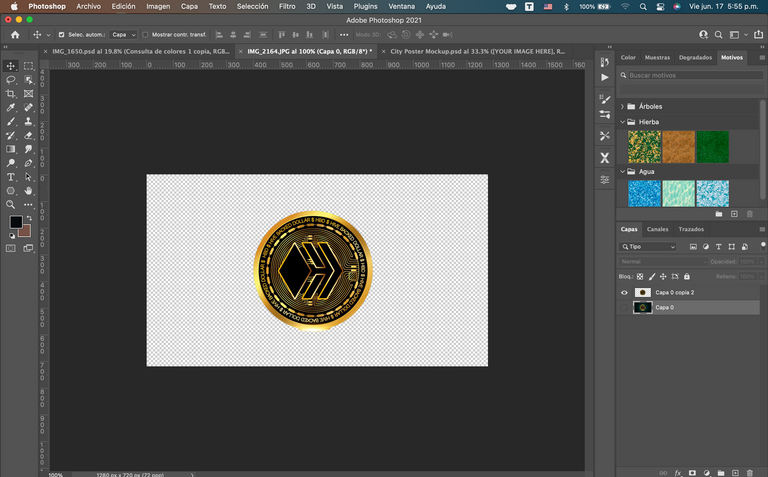The width and height of the screenshot is (768, 477).
Task: Open the Capa auto-select dropdown
Action: click(x=123, y=35)
